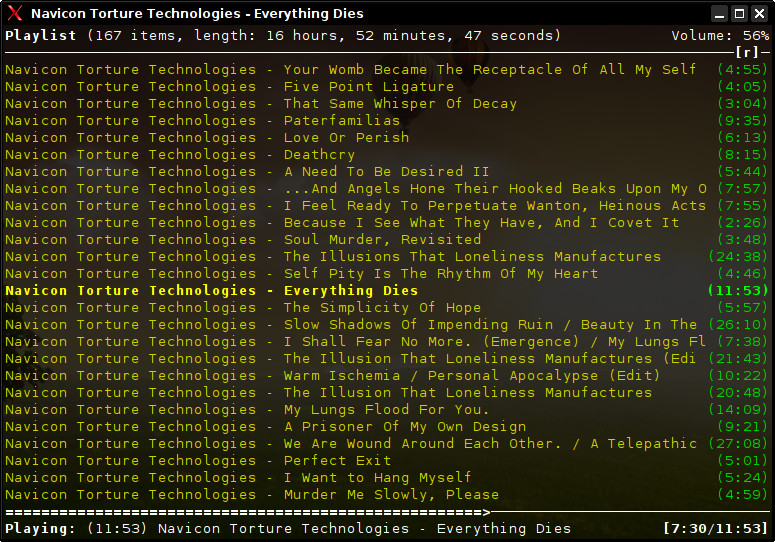The width and height of the screenshot is (775, 542).
Task: Select the Playlist header label
Action: (41, 35)
